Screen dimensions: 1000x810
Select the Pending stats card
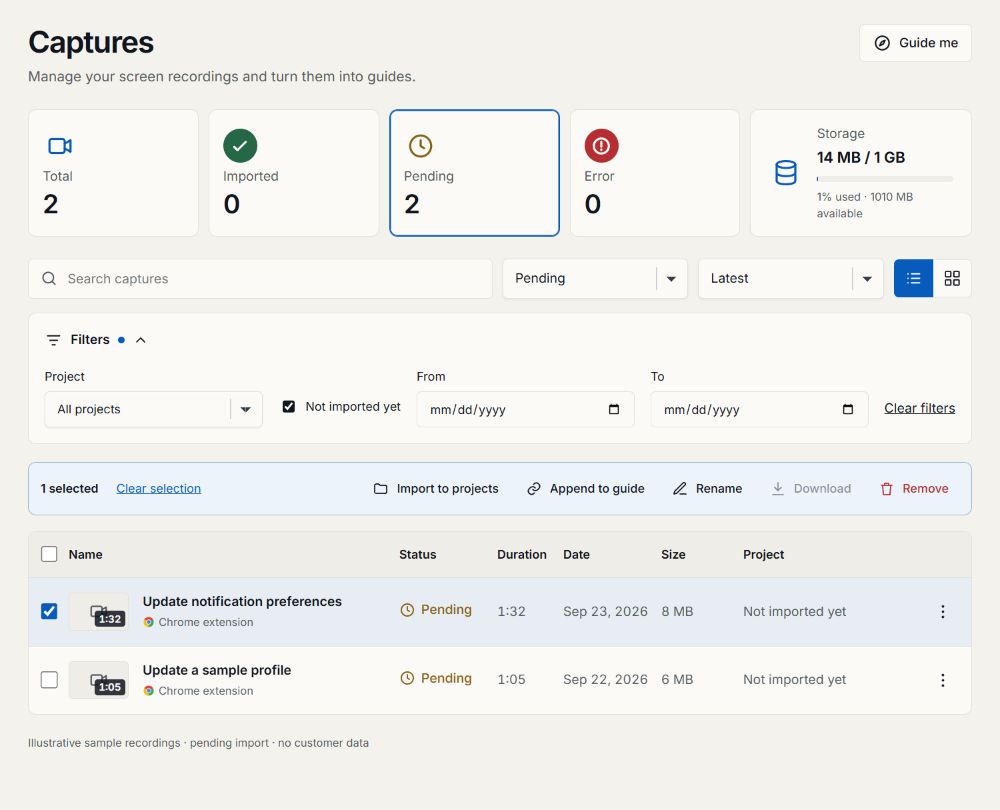[x=474, y=173]
